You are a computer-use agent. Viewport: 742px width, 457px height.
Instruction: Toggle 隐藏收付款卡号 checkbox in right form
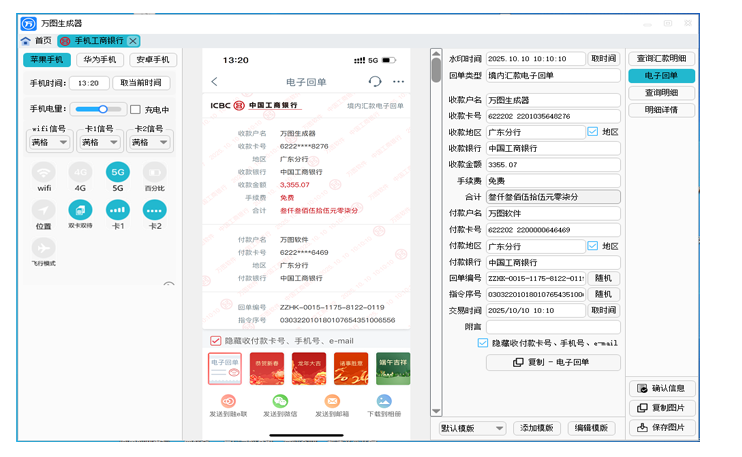coord(482,343)
